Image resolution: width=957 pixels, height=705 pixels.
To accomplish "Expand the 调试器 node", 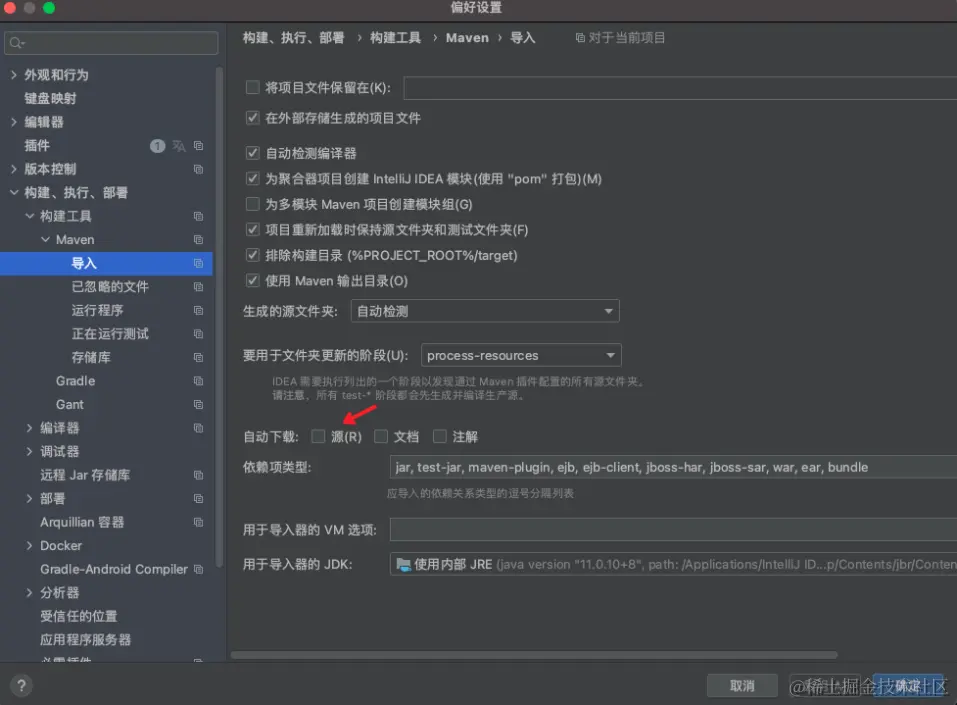I will coord(29,452).
